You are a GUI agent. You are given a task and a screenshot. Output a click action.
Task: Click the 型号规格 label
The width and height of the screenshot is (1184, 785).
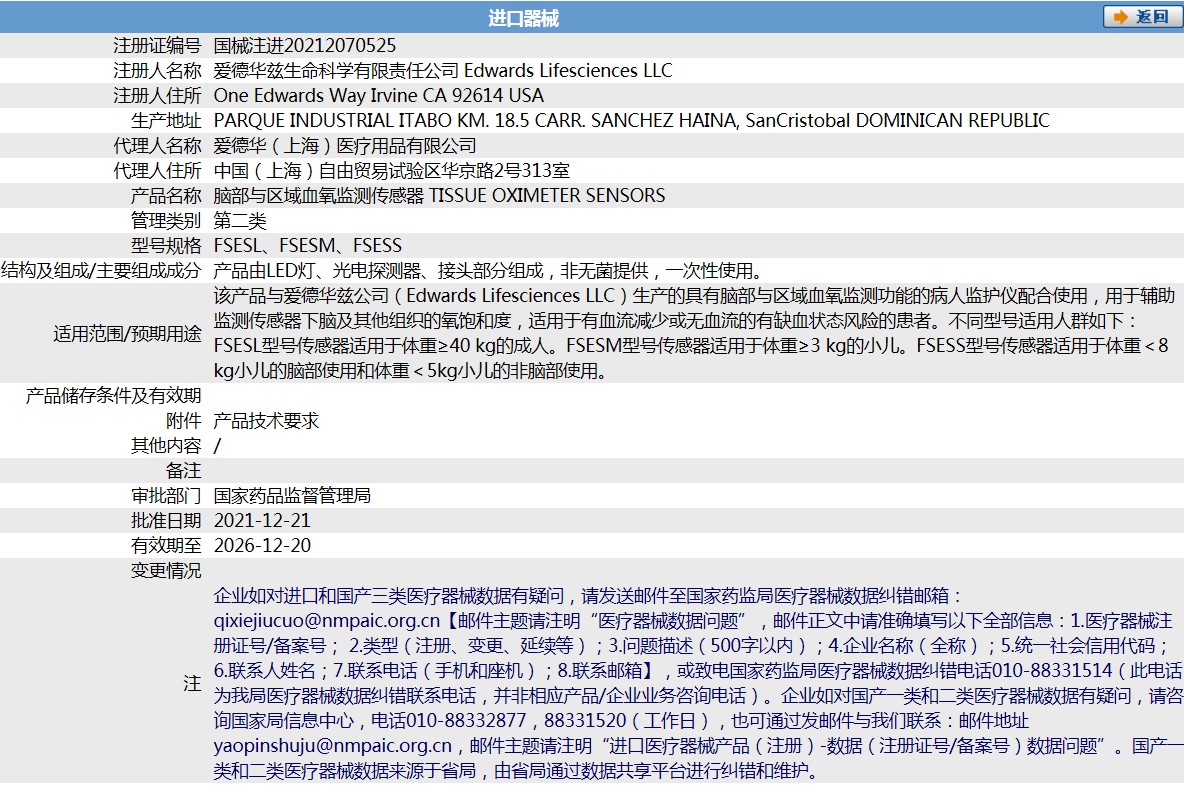(166, 245)
